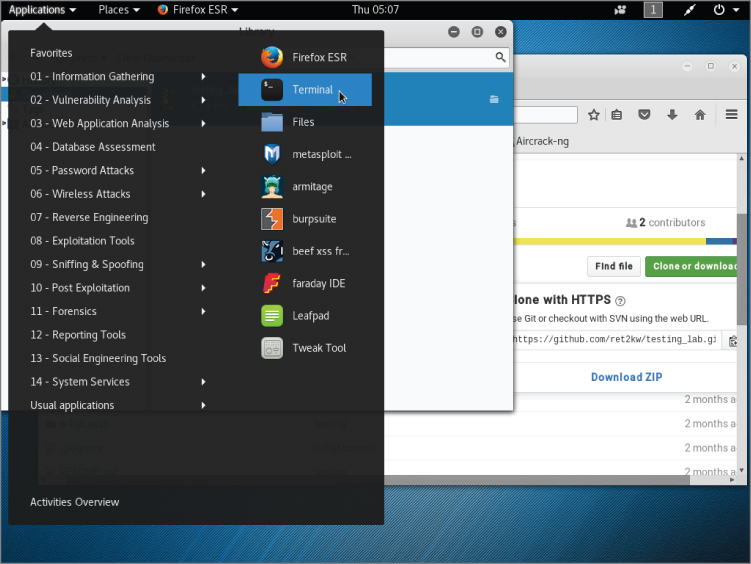Screen dimensions: 751x564
Task: Click the Aircrack-ng bookmark
Action: (x=542, y=142)
